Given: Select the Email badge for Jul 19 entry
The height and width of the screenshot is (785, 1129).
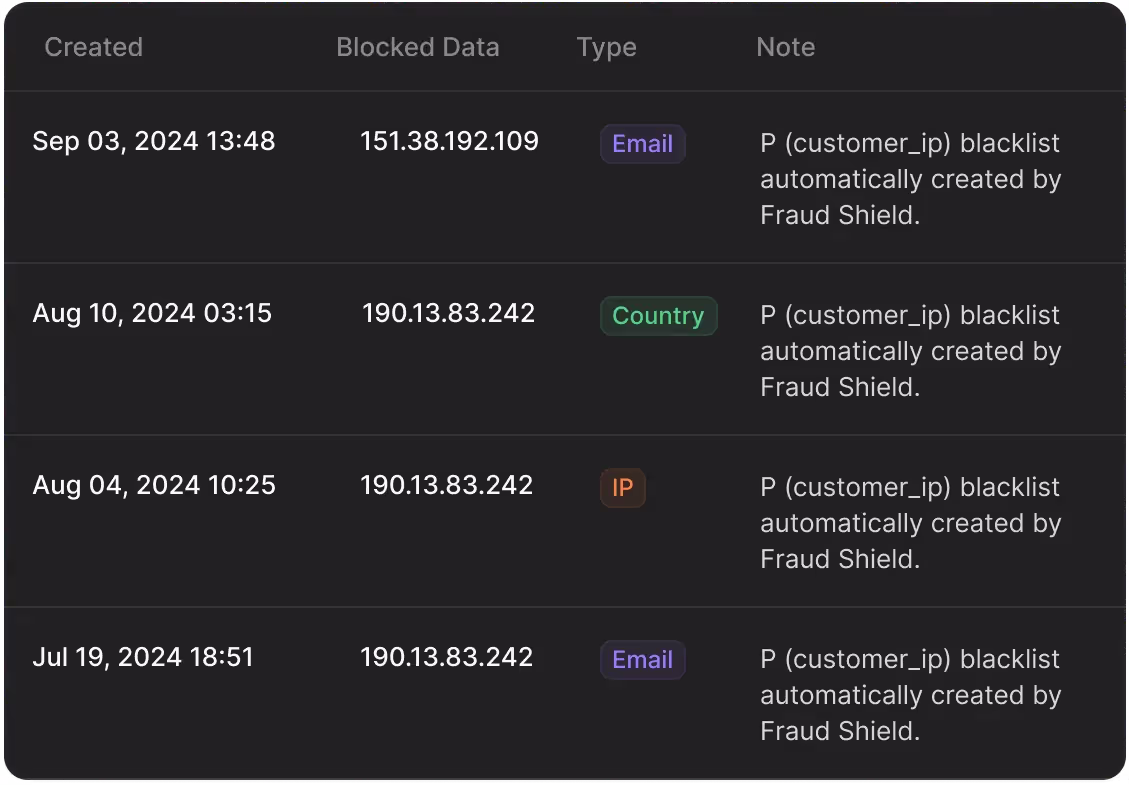Looking at the screenshot, I should [642, 660].
